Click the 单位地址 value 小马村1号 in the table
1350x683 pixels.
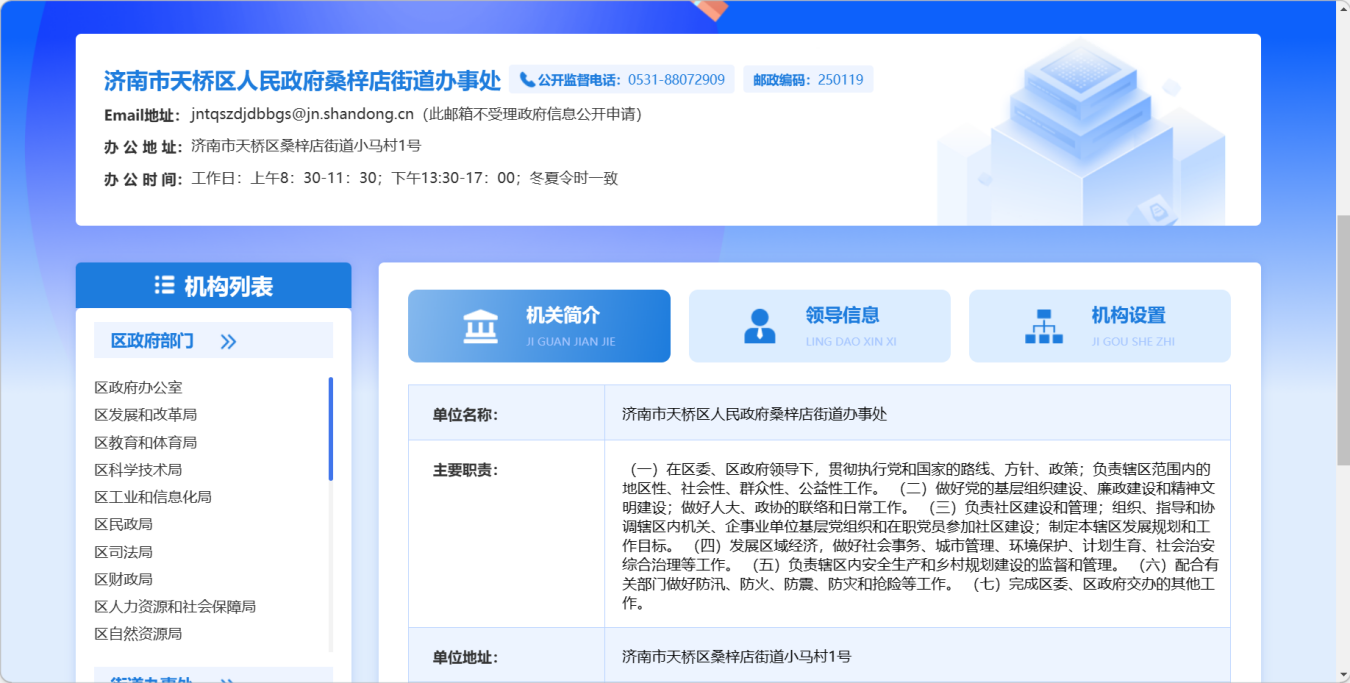[x=736, y=657]
